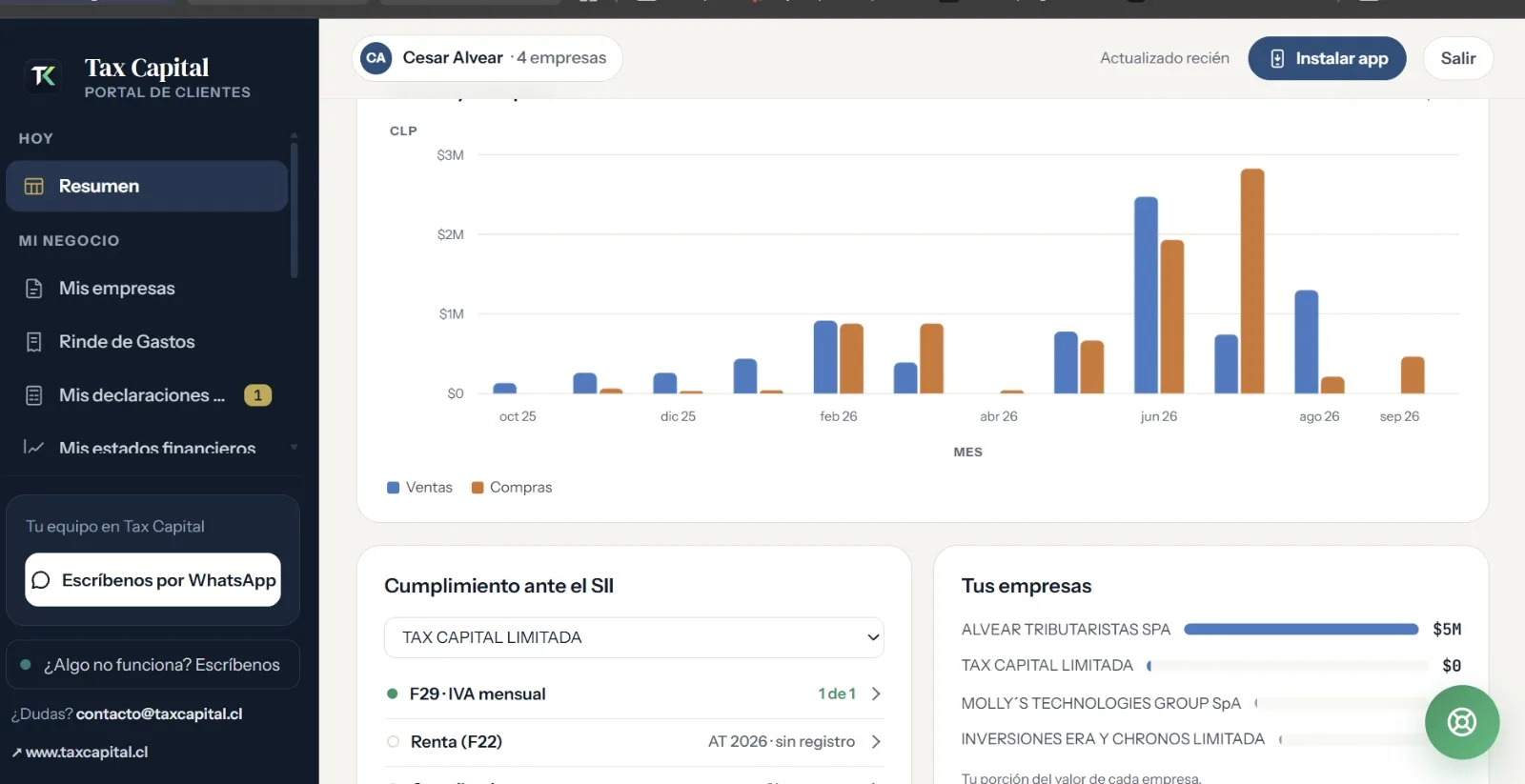Click green status dot beside Algo no funciona

pos(26,665)
